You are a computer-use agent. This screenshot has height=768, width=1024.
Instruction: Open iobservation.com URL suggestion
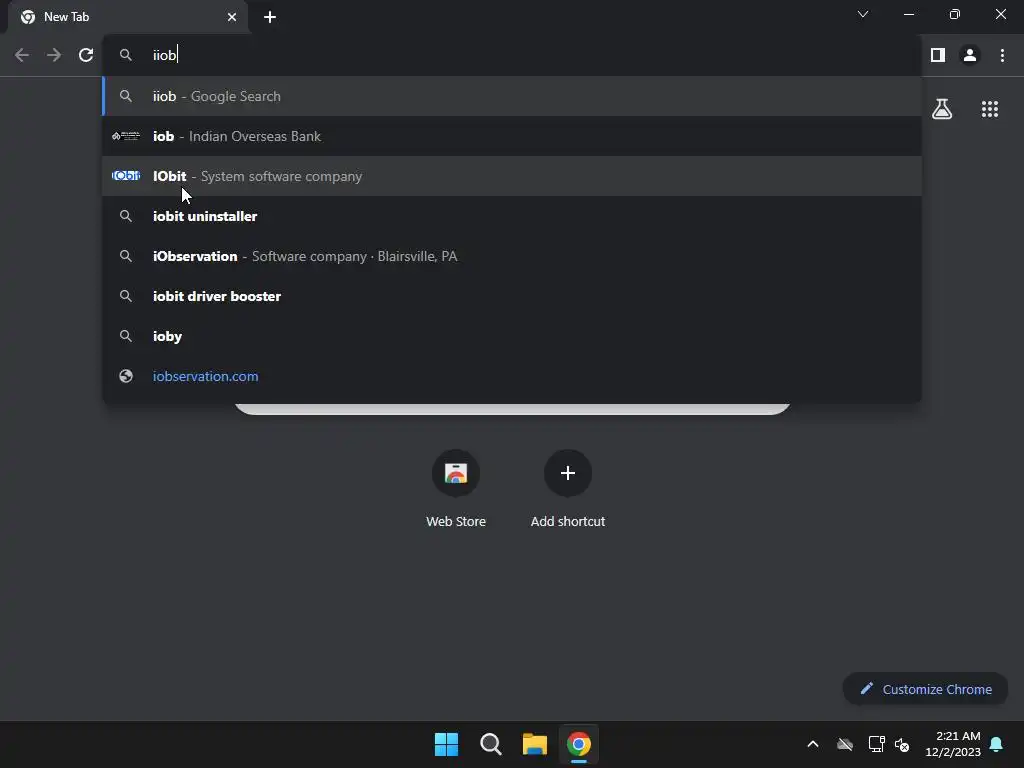pos(512,376)
